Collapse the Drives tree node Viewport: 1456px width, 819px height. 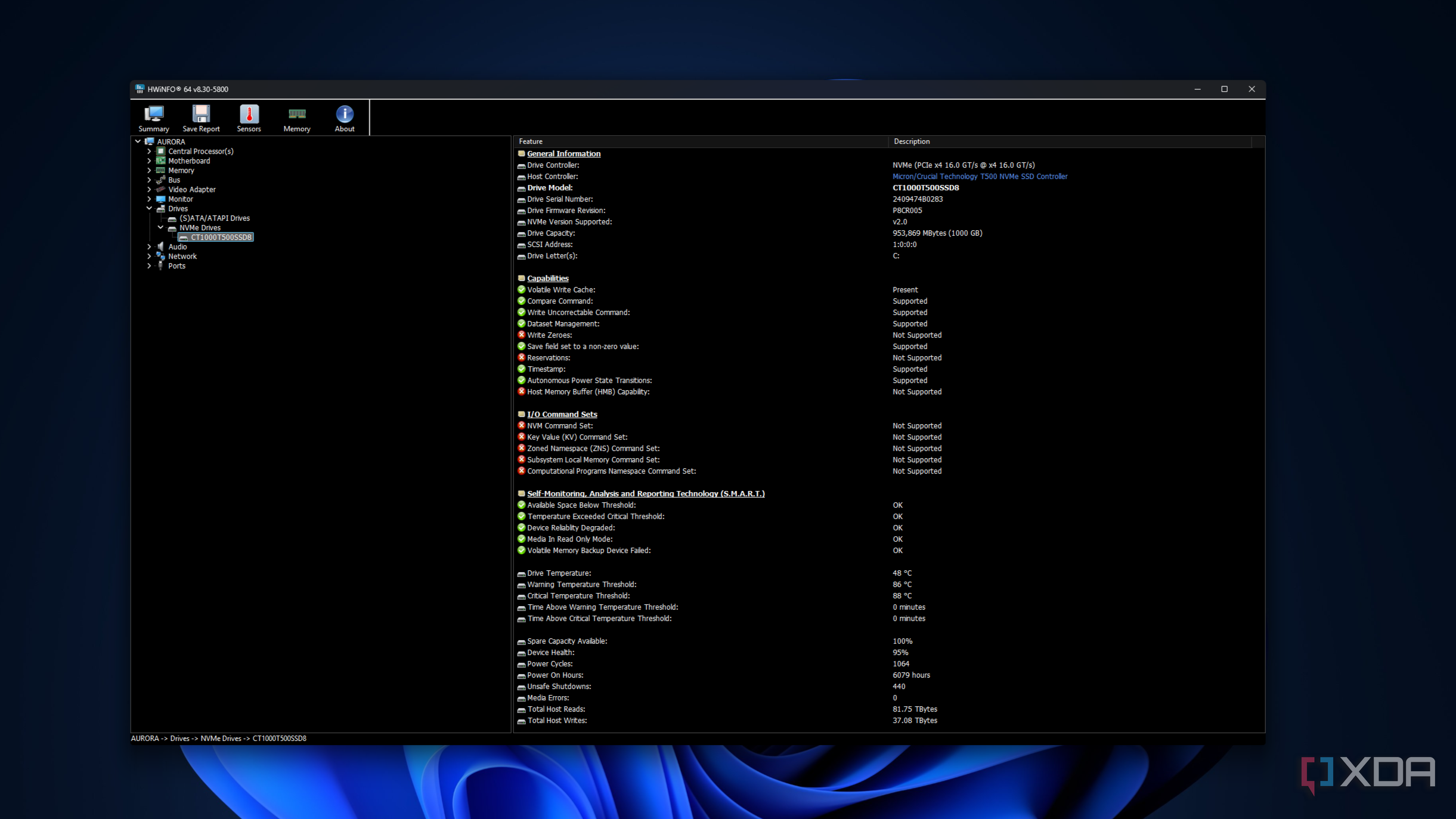pyautogui.click(x=149, y=208)
